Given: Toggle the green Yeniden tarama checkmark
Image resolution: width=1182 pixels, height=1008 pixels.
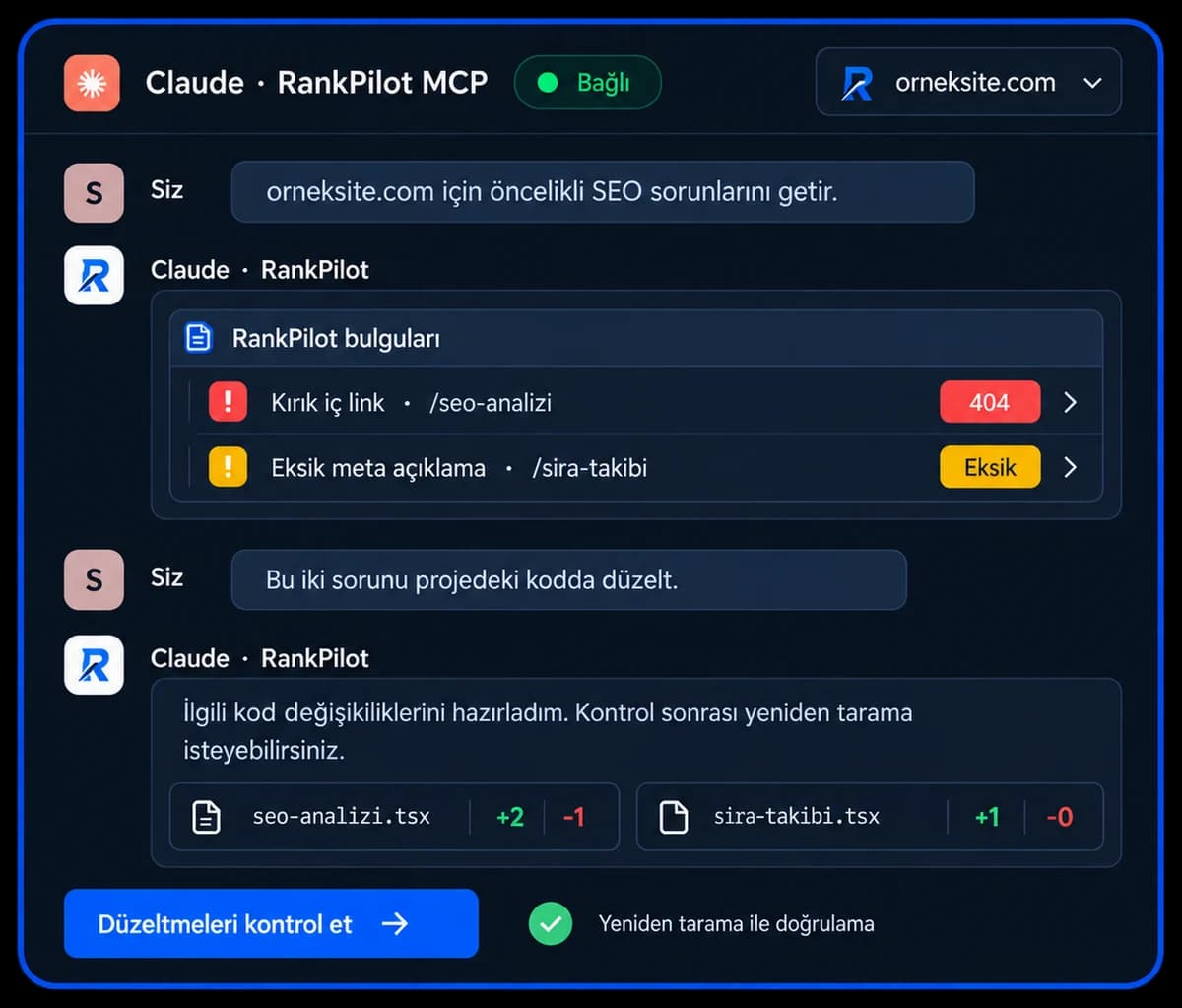Looking at the screenshot, I should pos(551,924).
